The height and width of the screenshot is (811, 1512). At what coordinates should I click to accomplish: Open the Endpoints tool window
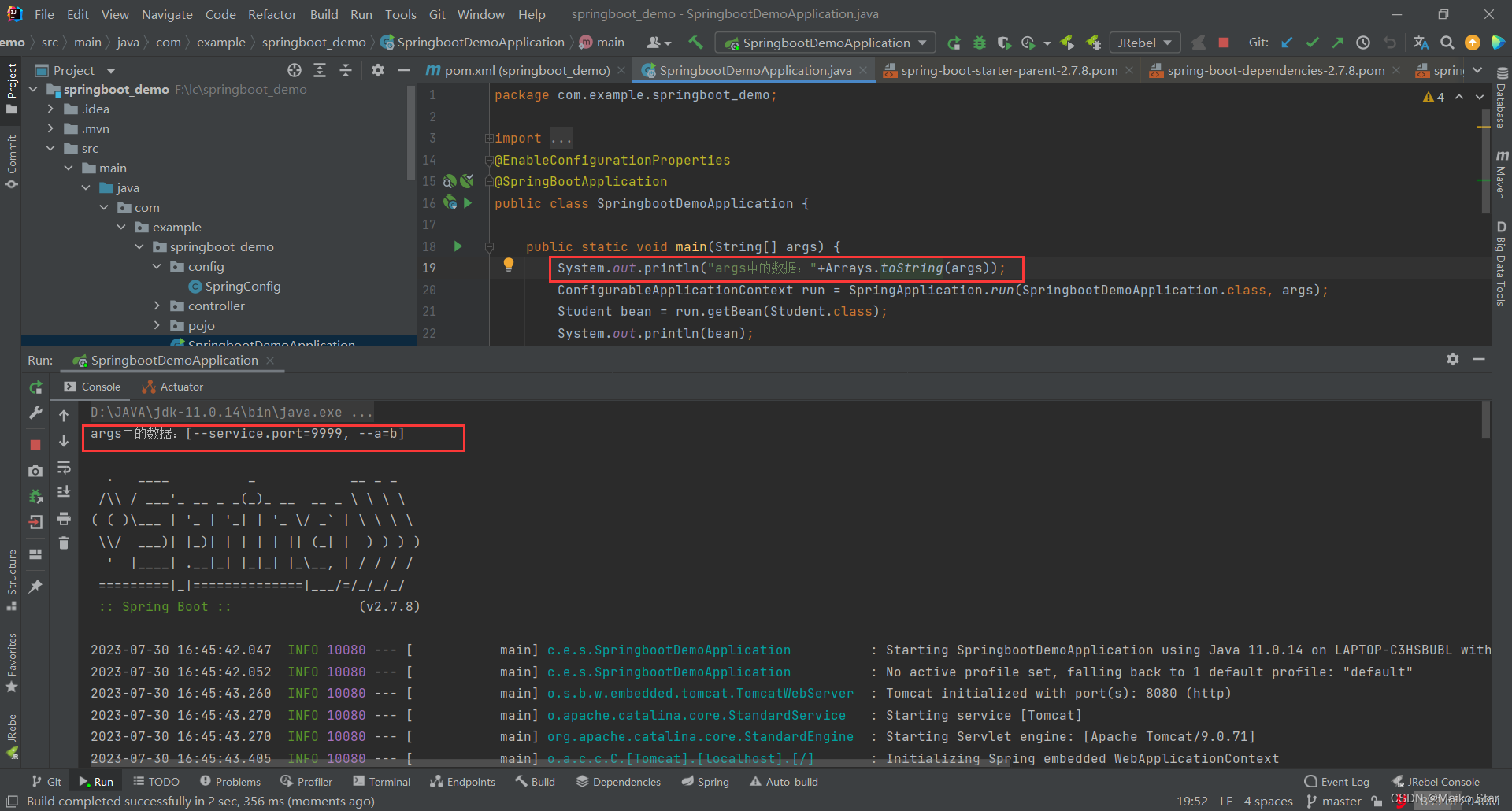(463, 782)
